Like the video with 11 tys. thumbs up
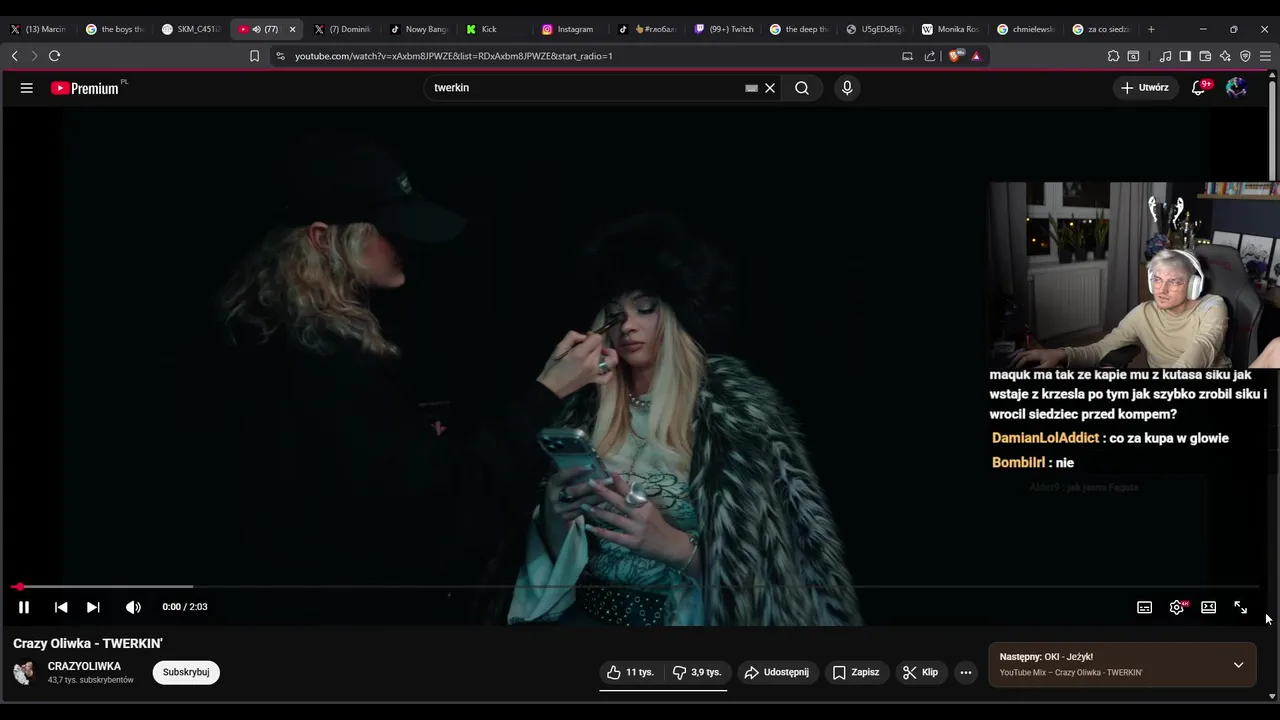 [x=631, y=672]
